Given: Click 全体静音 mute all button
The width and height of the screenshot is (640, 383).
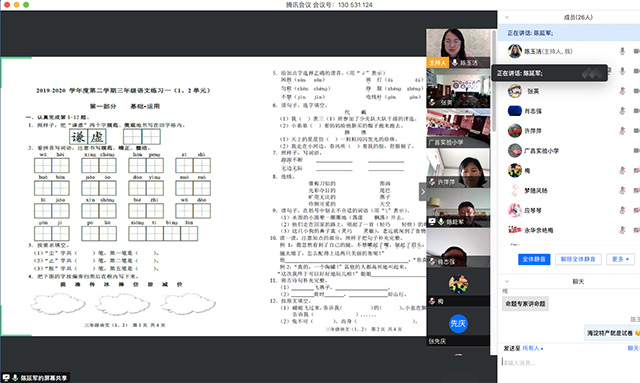Looking at the screenshot, I should point(534,259).
